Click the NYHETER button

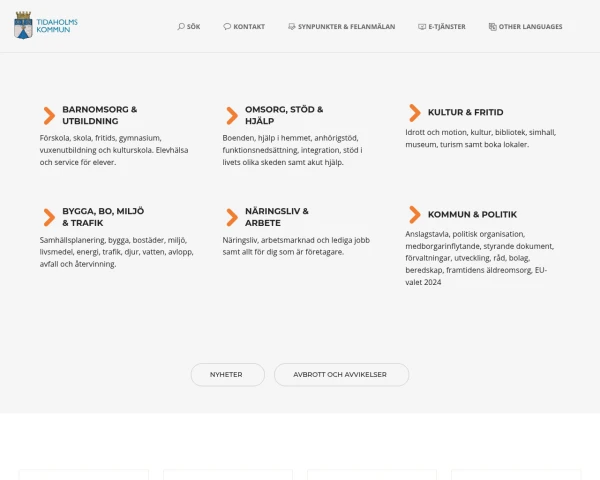tap(228, 375)
